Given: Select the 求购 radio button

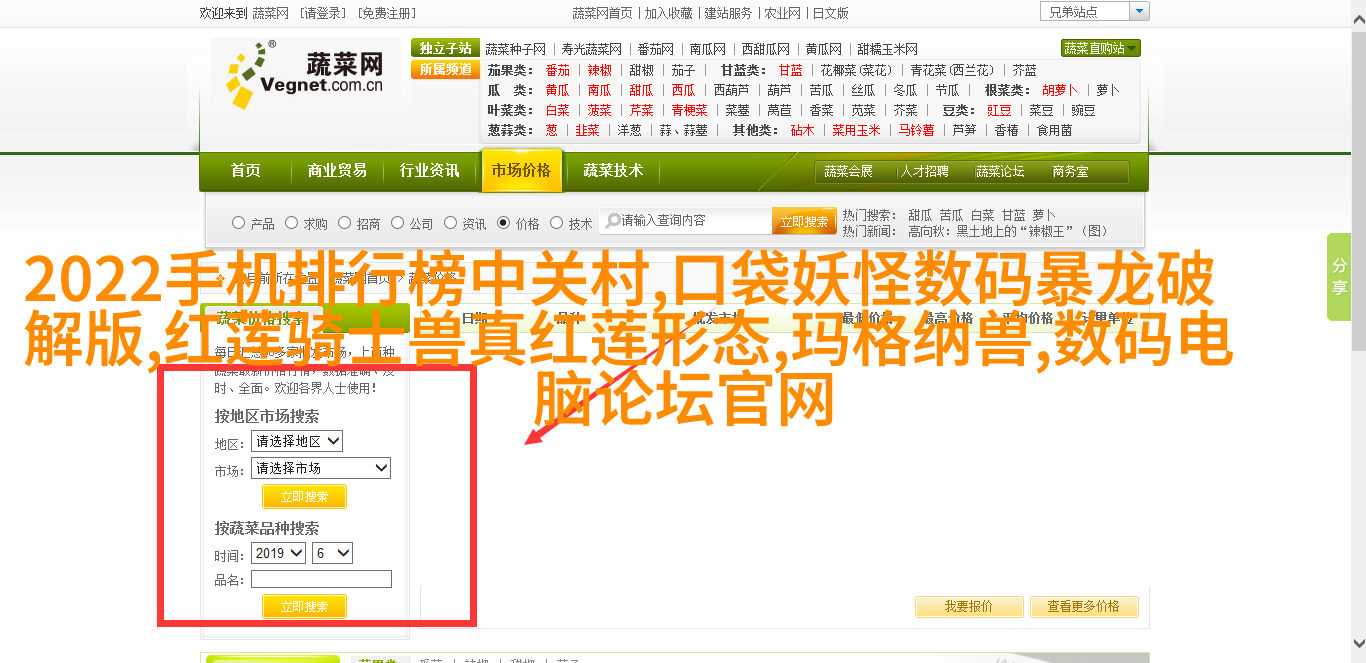Looking at the screenshot, I should [291, 223].
